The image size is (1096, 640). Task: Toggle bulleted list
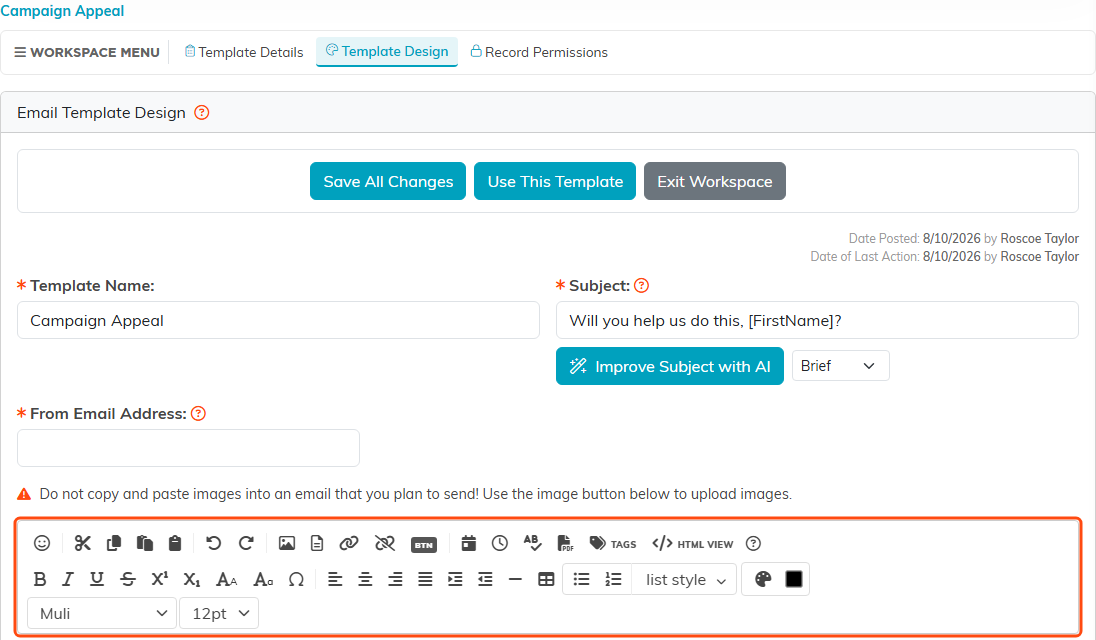pyautogui.click(x=581, y=579)
